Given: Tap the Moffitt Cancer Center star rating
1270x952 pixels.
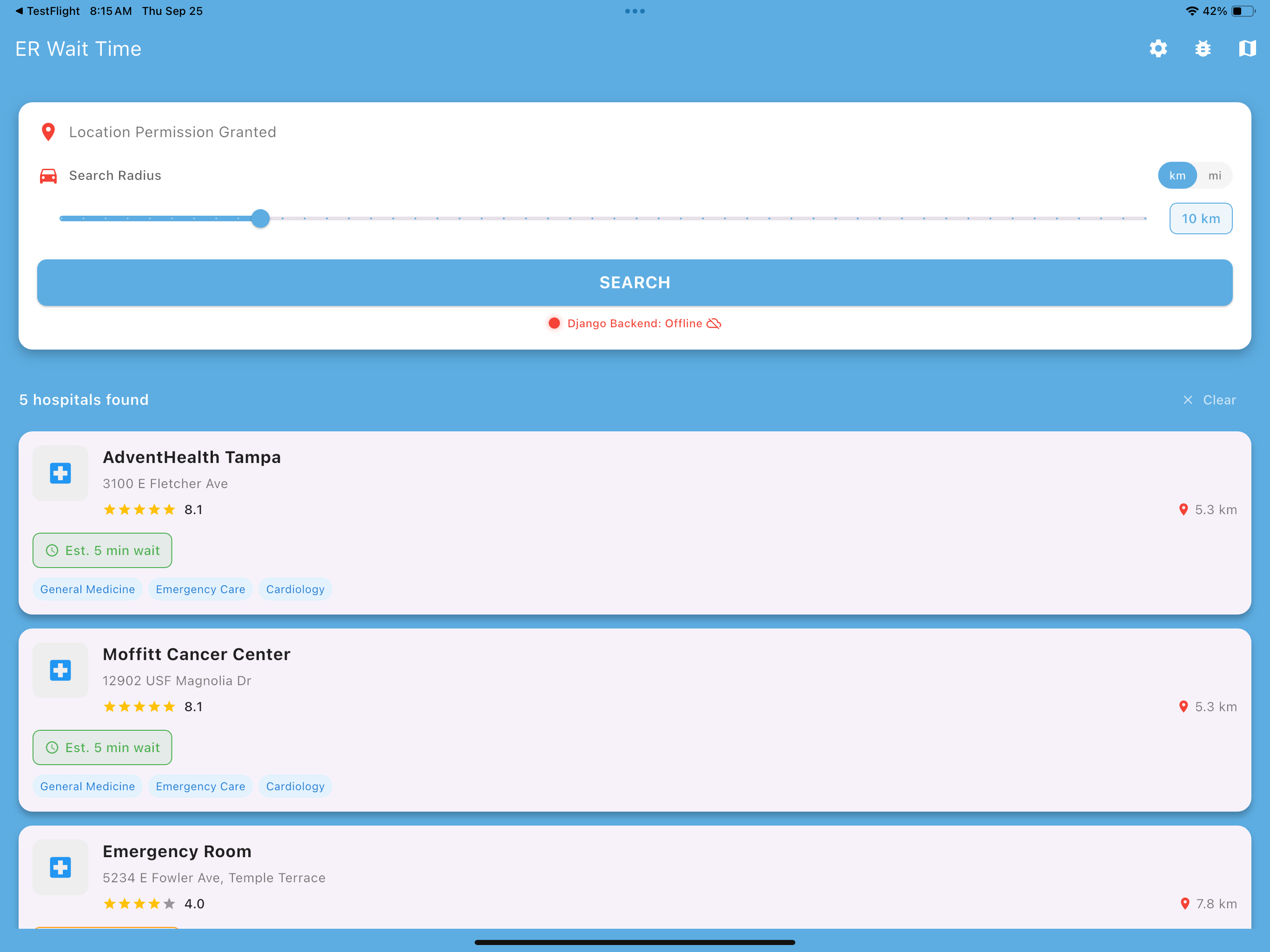Looking at the screenshot, I should pos(139,707).
